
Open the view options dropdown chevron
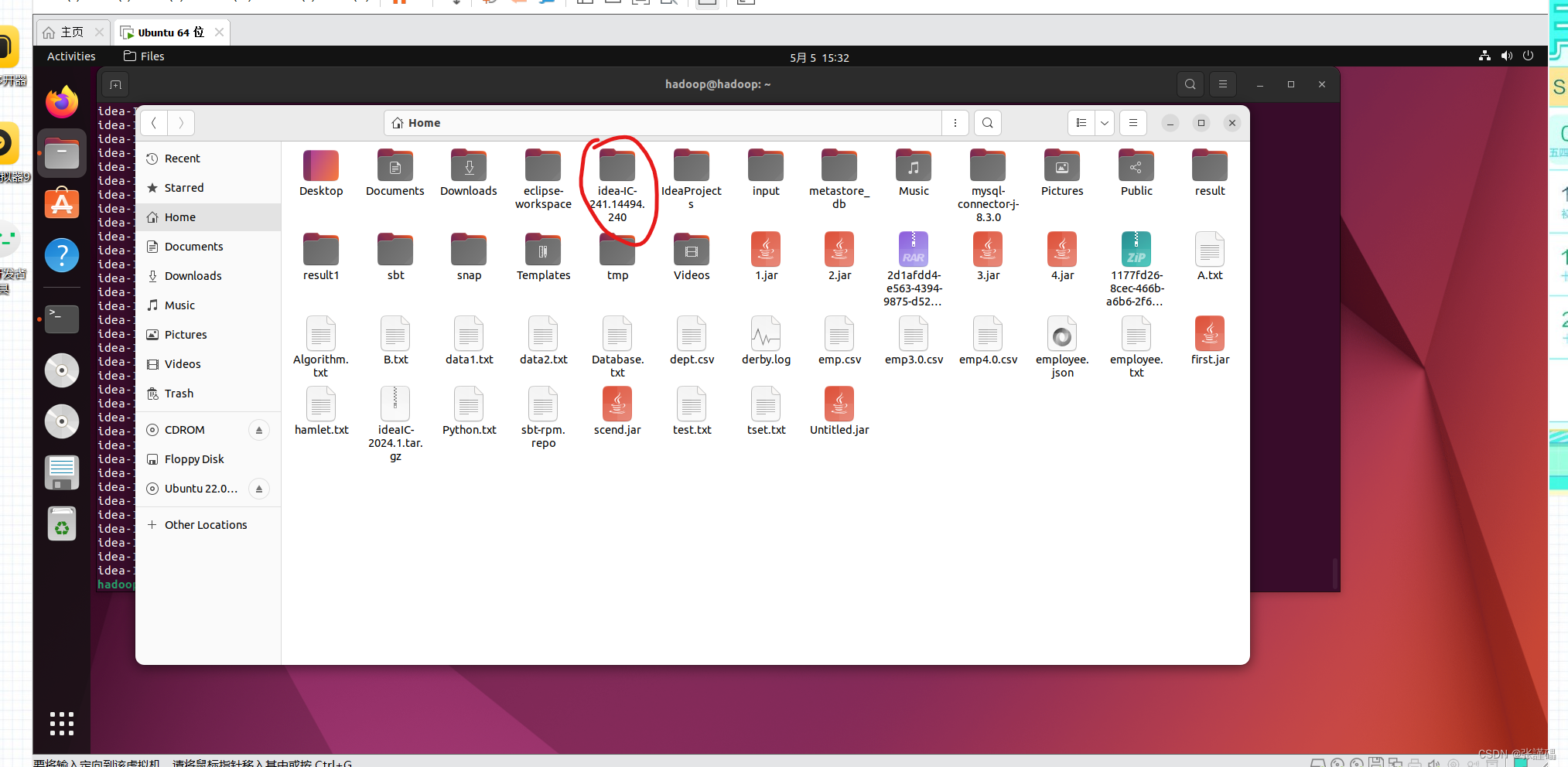click(1104, 122)
